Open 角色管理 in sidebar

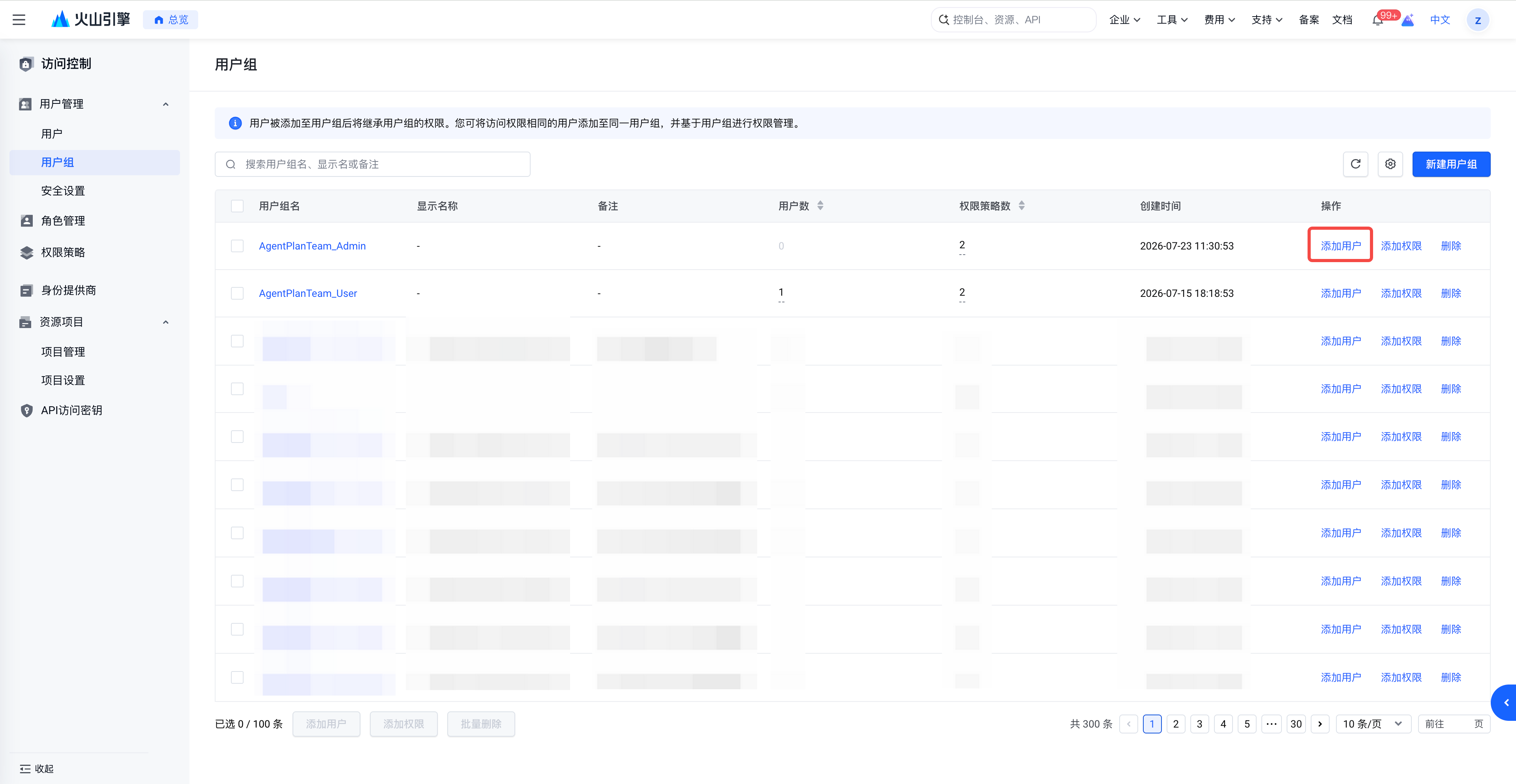pyautogui.click(x=63, y=221)
